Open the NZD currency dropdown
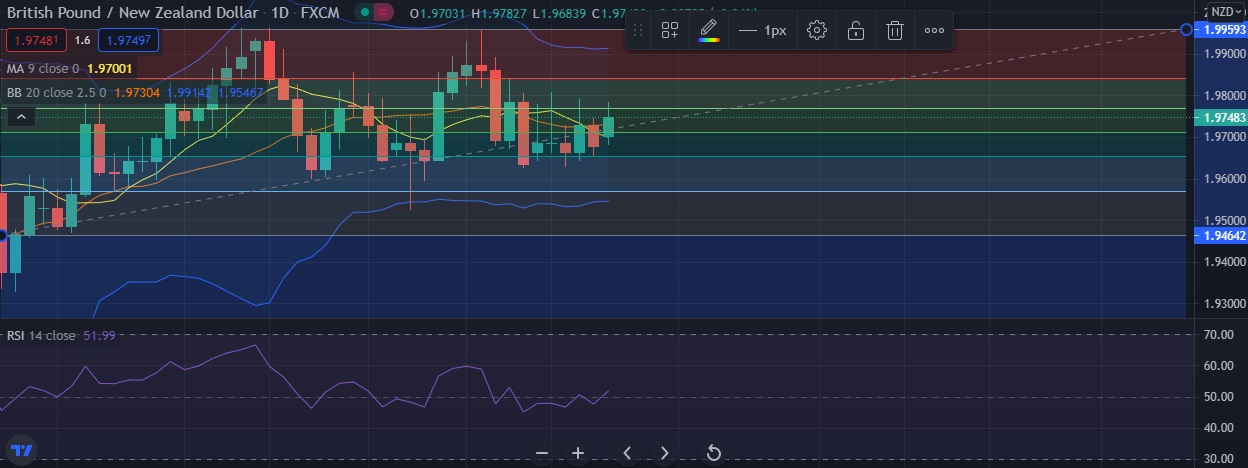 (x=1221, y=11)
